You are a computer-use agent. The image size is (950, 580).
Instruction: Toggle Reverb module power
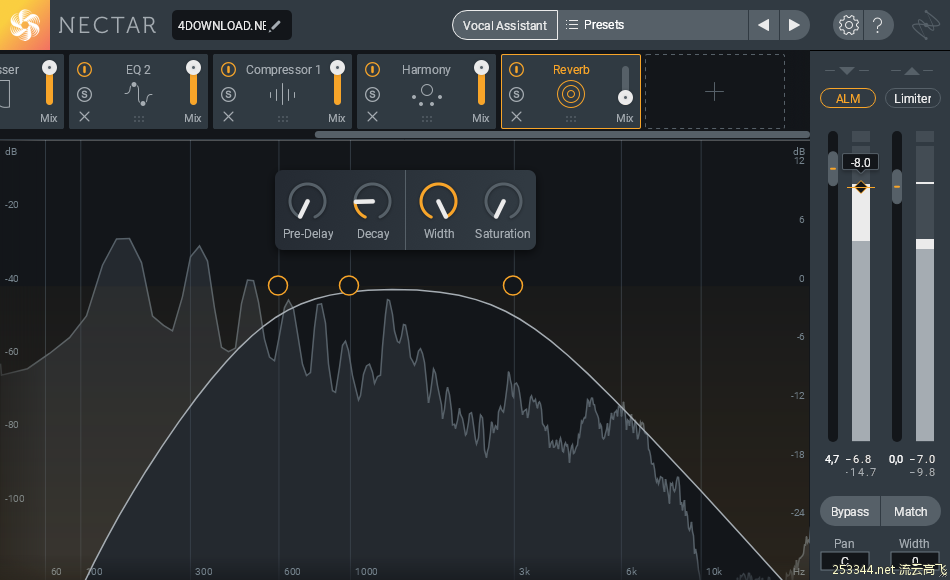(516, 70)
